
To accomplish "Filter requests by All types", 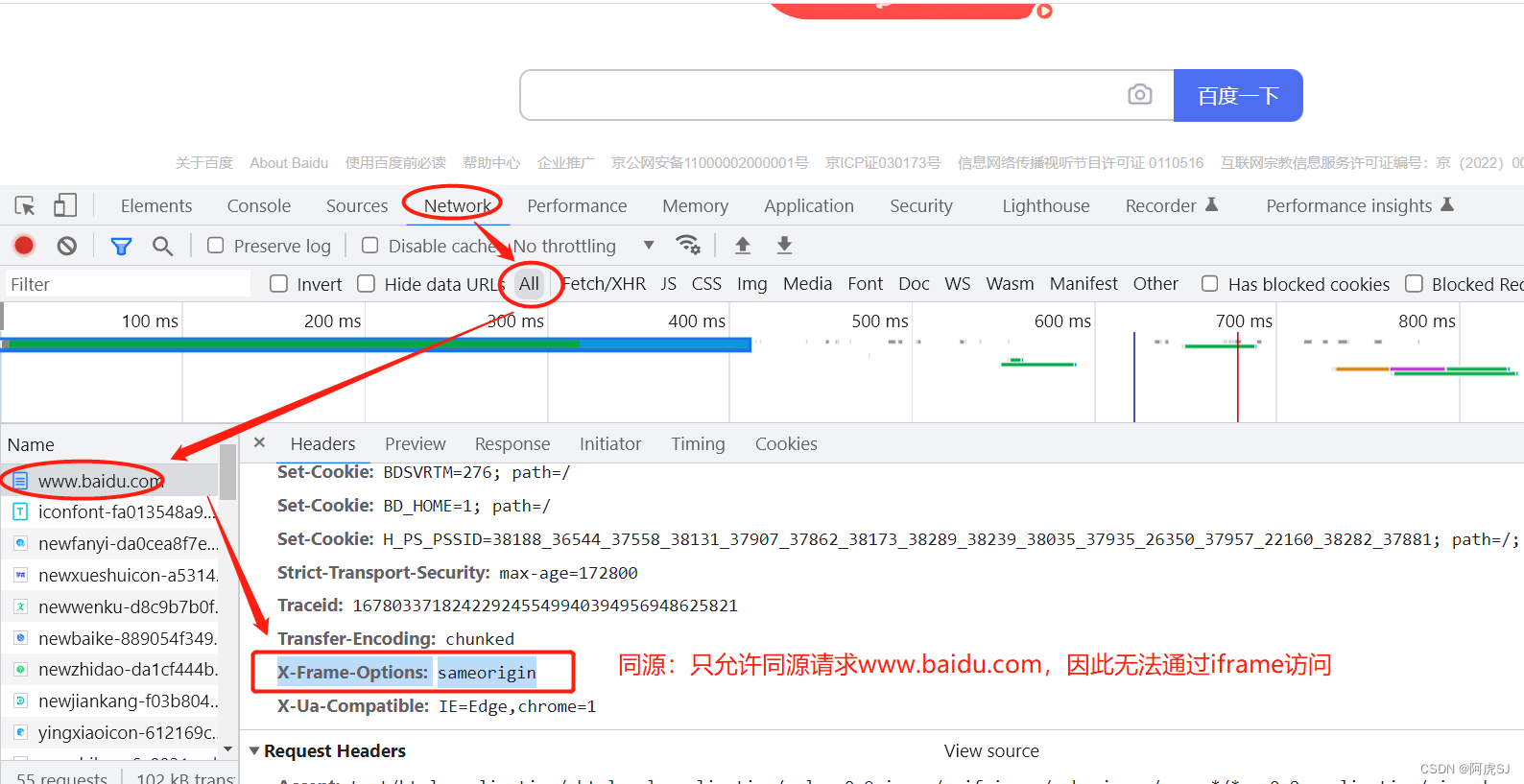I will (529, 284).
